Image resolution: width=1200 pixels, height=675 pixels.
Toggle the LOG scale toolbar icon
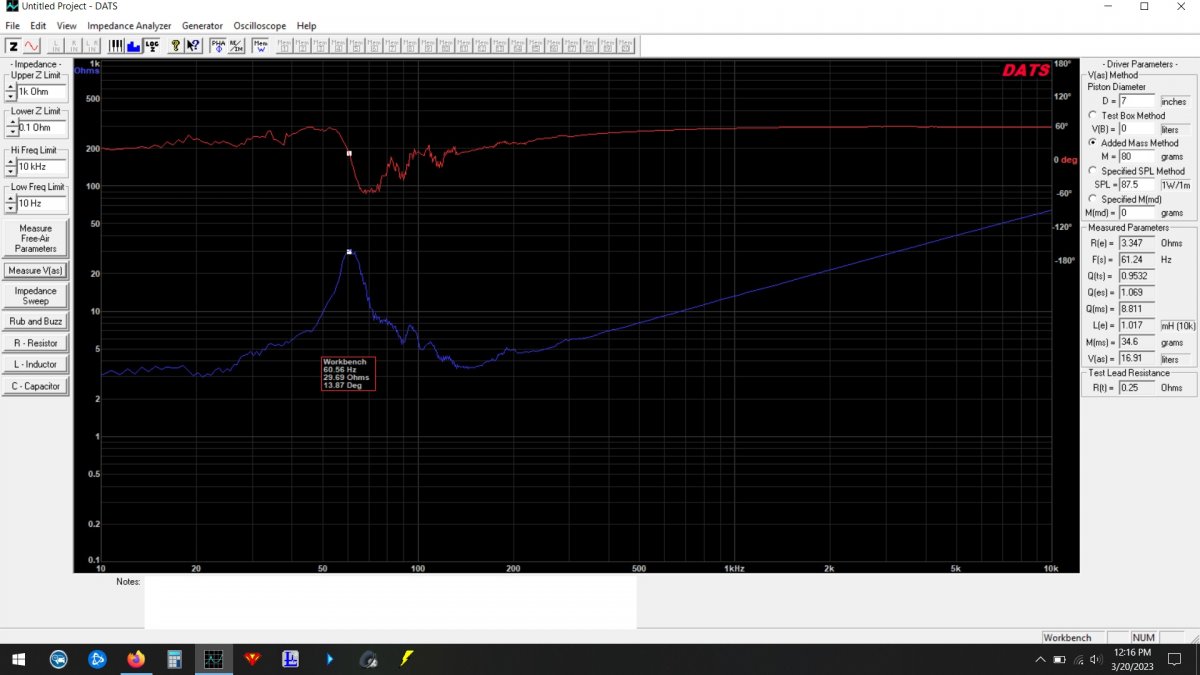click(151, 45)
